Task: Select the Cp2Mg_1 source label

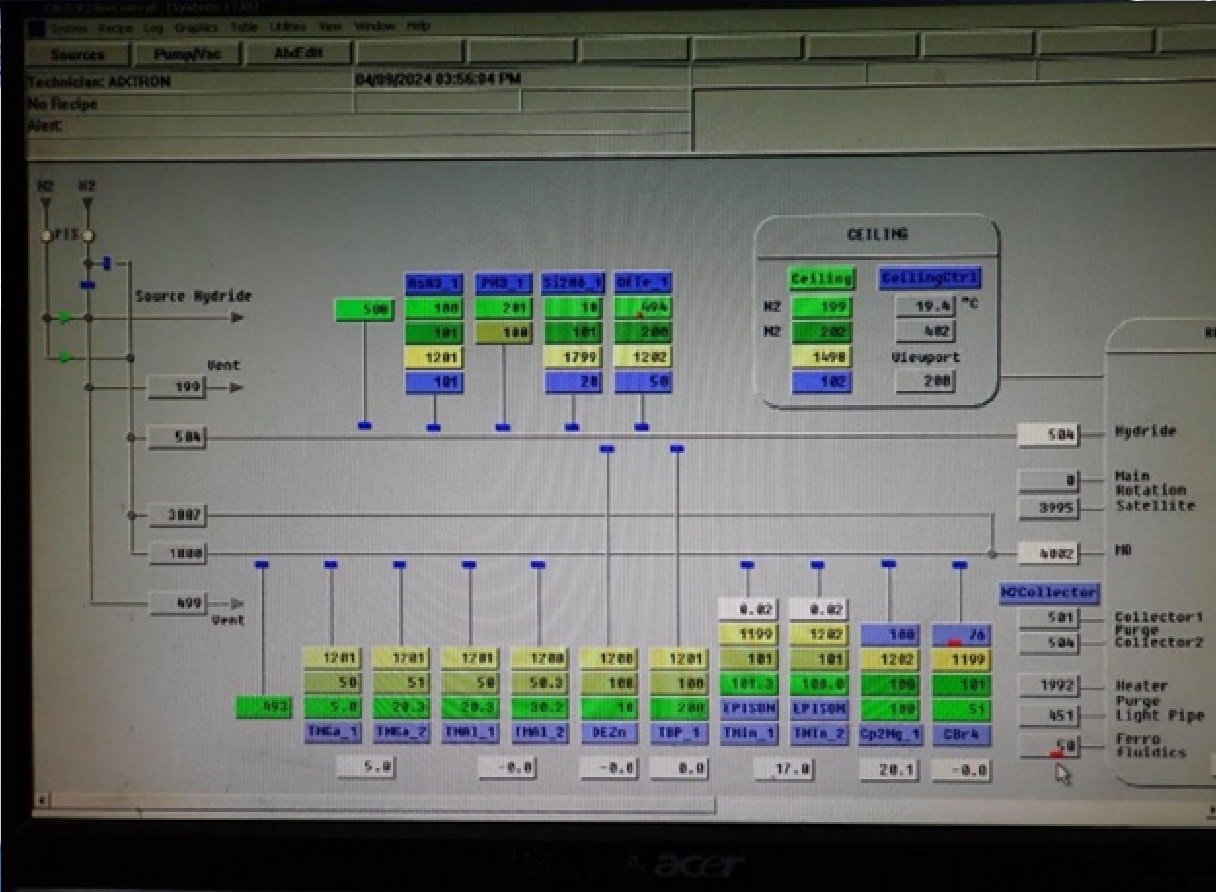Action: (x=889, y=733)
